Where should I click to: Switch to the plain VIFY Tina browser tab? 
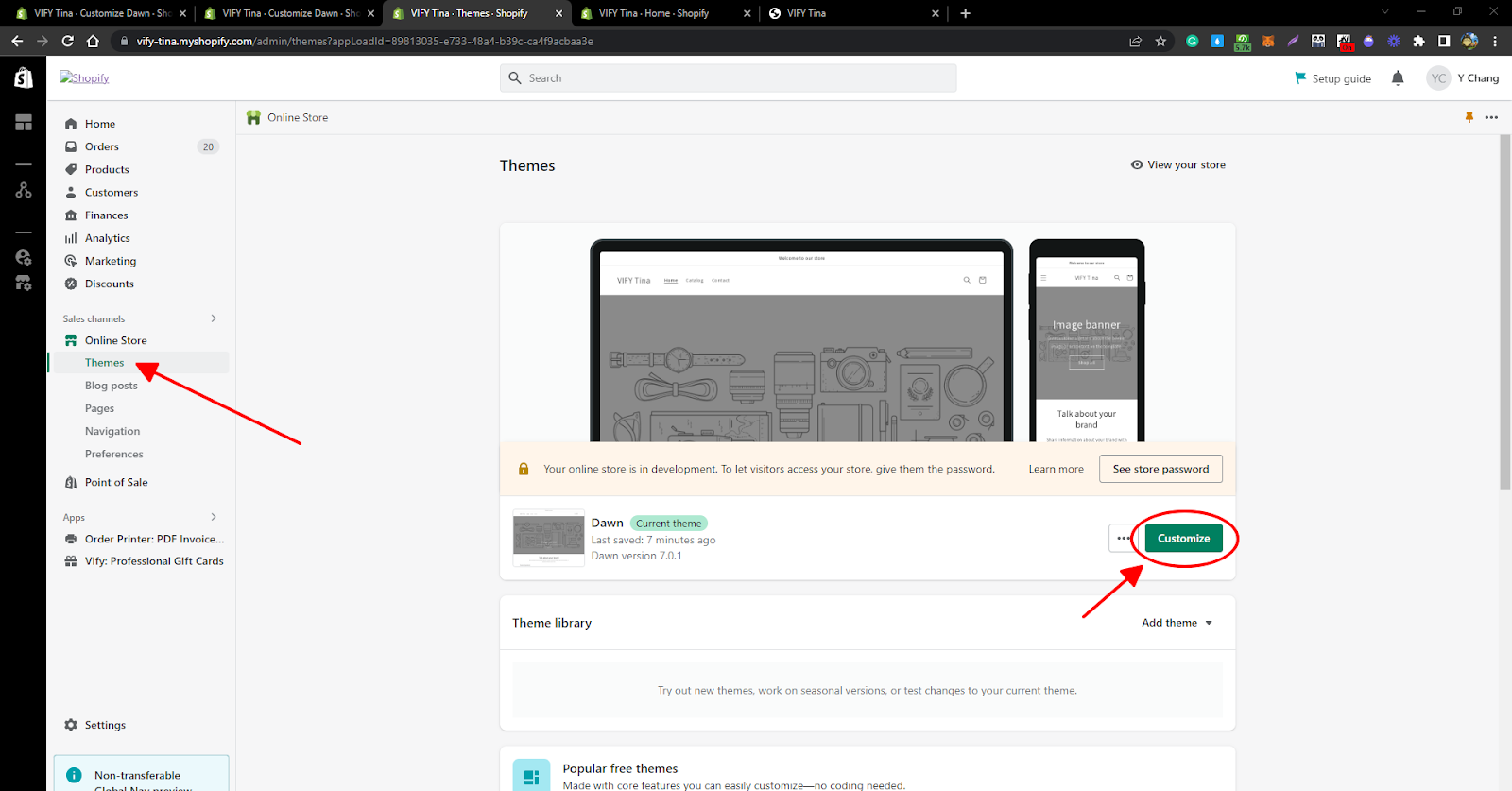click(853, 13)
